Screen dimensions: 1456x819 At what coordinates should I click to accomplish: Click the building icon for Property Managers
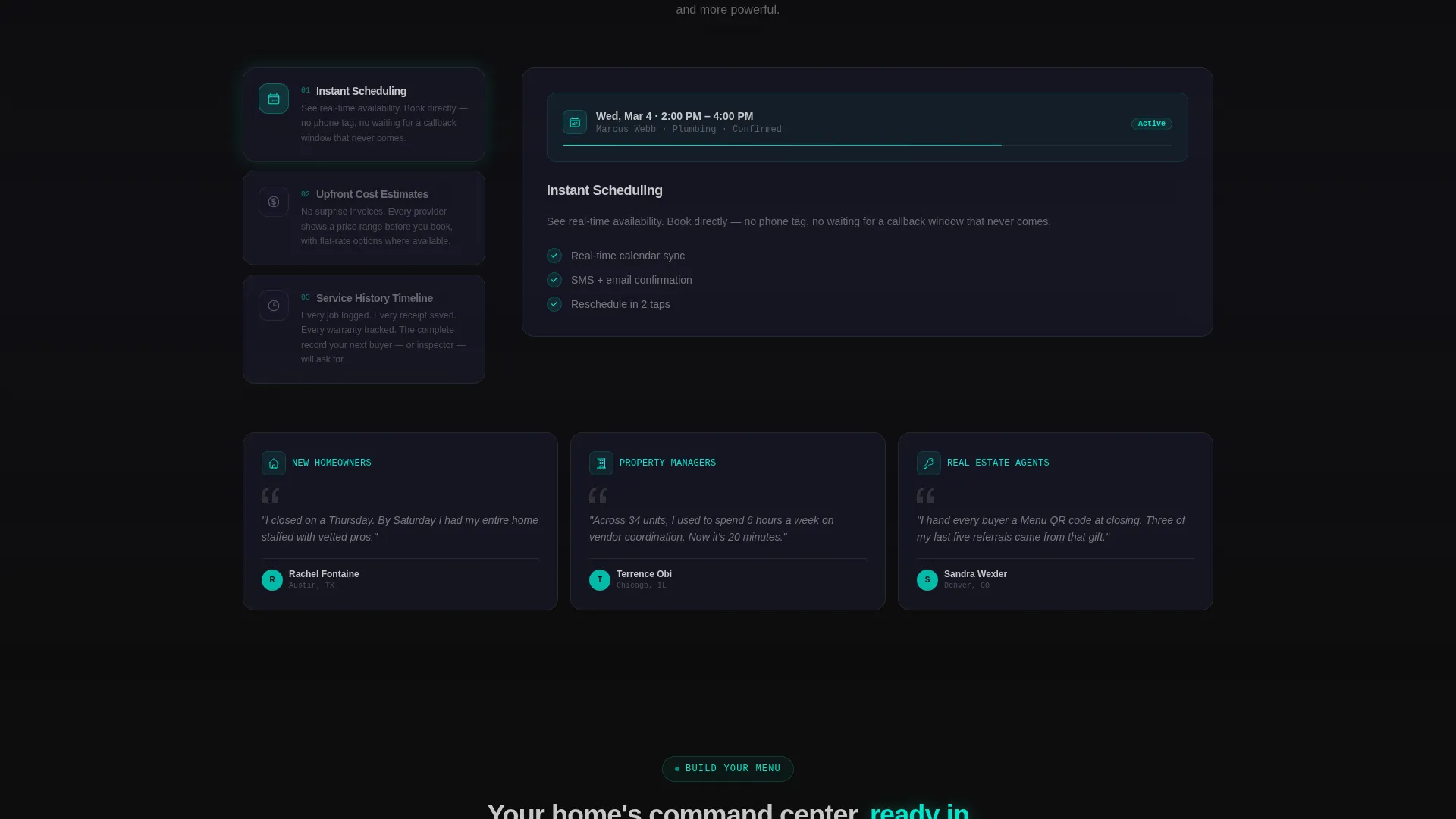pos(601,463)
